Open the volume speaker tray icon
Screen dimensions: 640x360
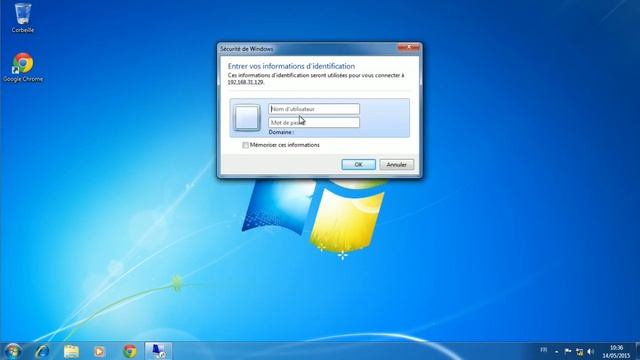tap(591, 351)
